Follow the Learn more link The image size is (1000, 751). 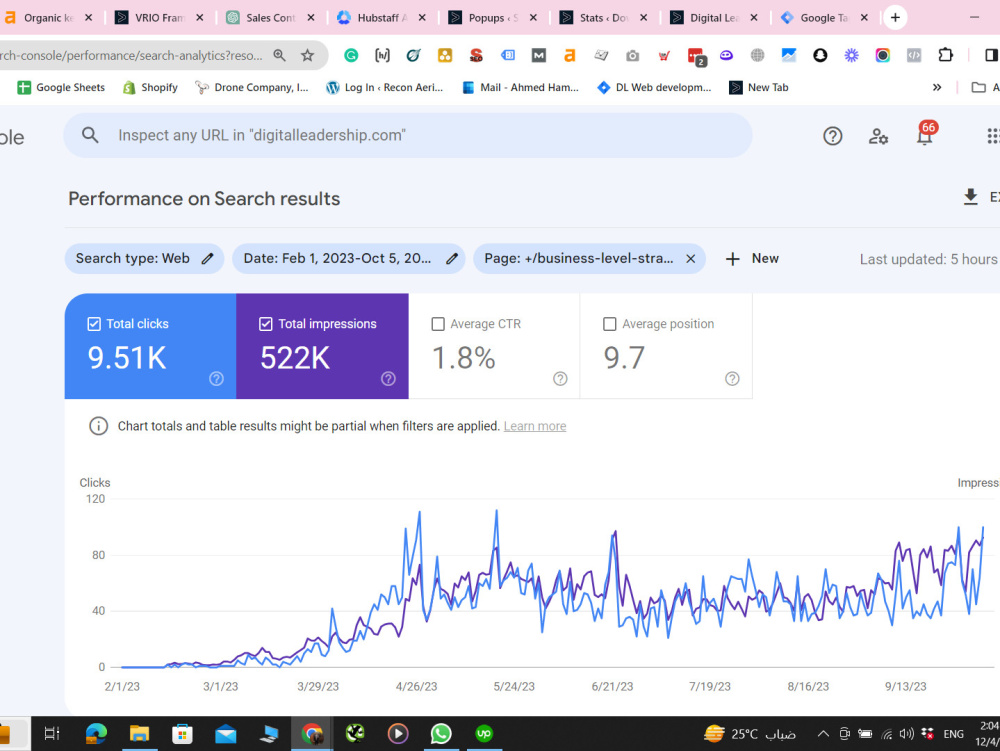[x=534, y=427]
